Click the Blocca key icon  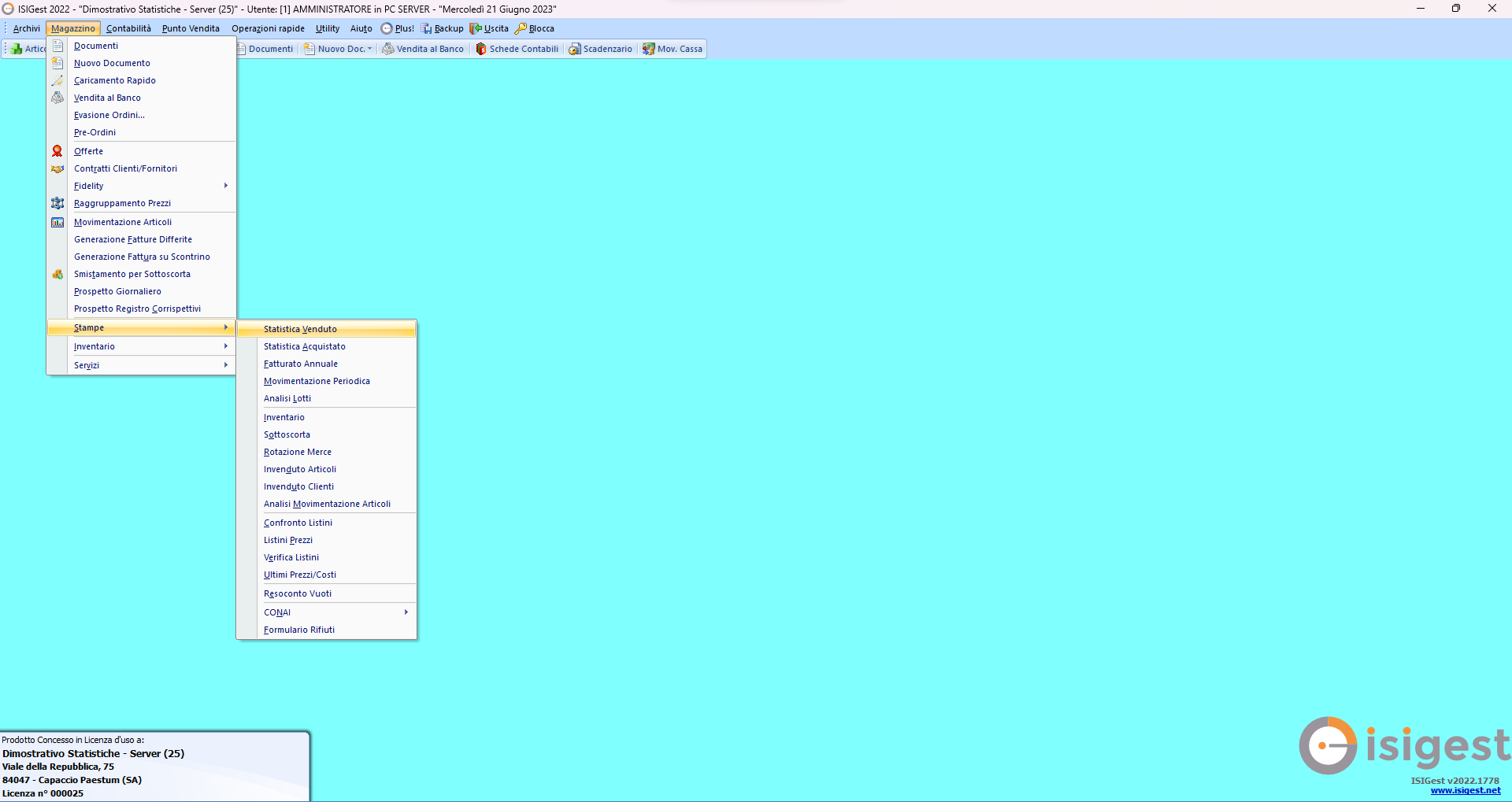[521, 28]
